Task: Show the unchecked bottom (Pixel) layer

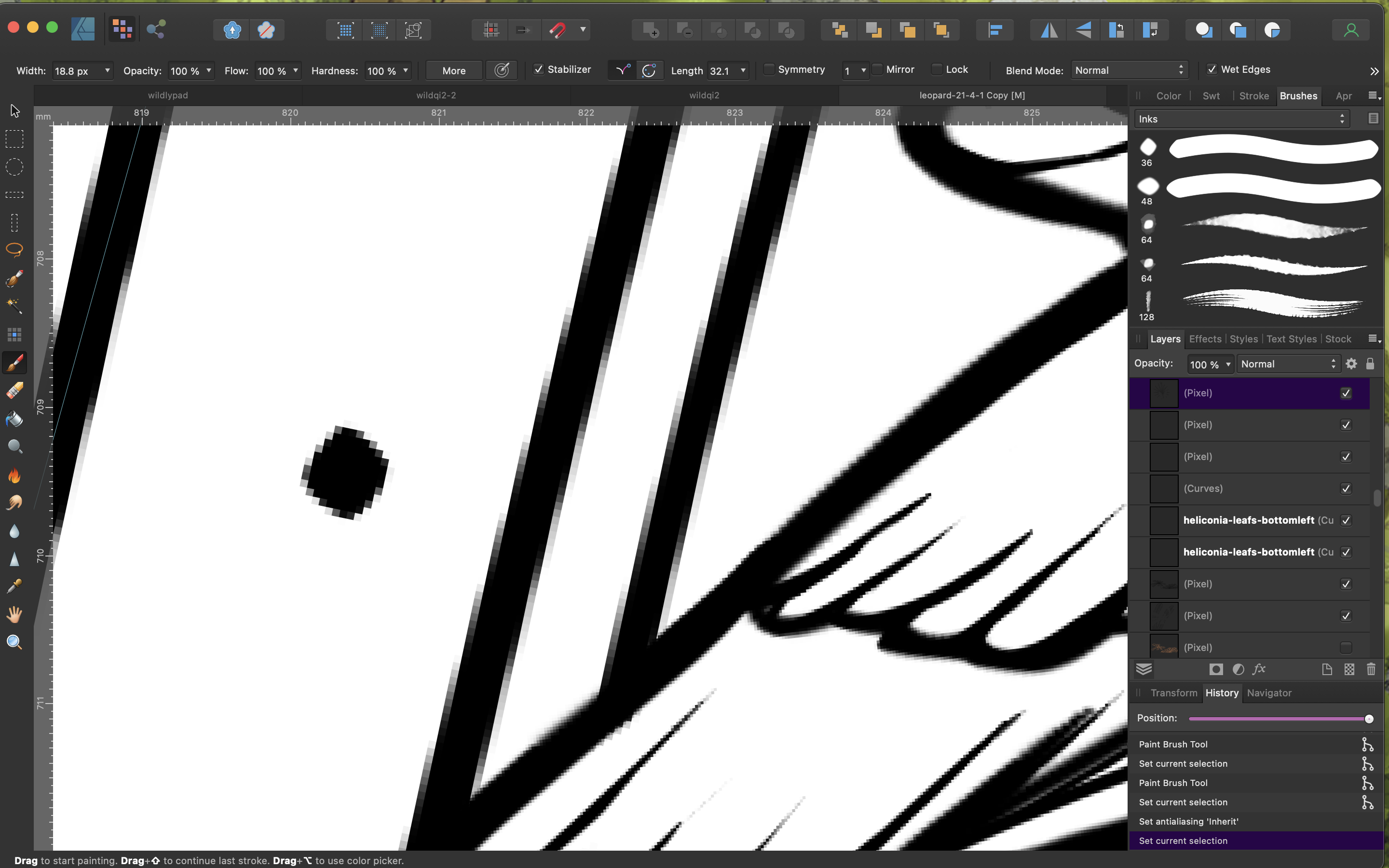Action: [1346, 648]
